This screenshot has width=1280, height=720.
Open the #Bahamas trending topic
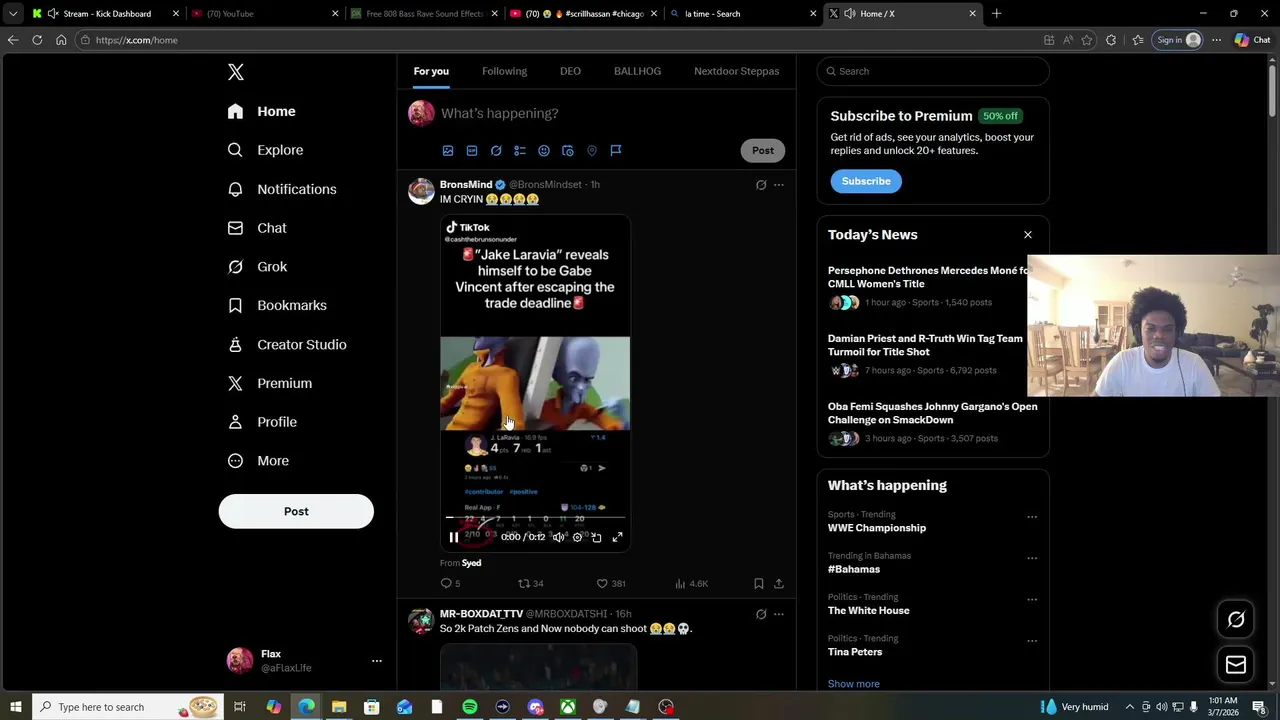point(854,569)
